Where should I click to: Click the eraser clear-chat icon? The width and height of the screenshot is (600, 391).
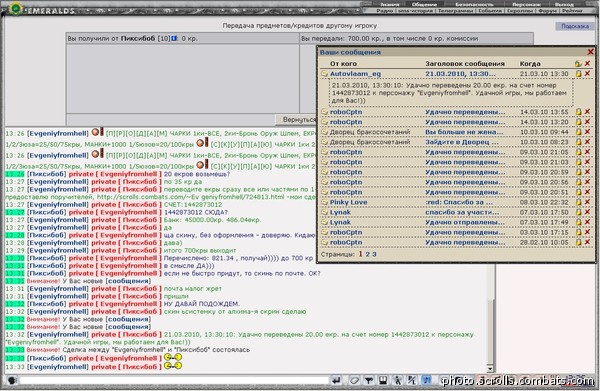[x=354, y=380]
